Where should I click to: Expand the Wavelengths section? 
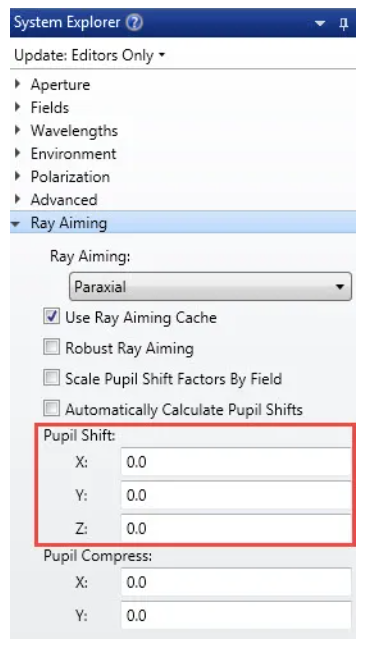(x=17, y=131)
